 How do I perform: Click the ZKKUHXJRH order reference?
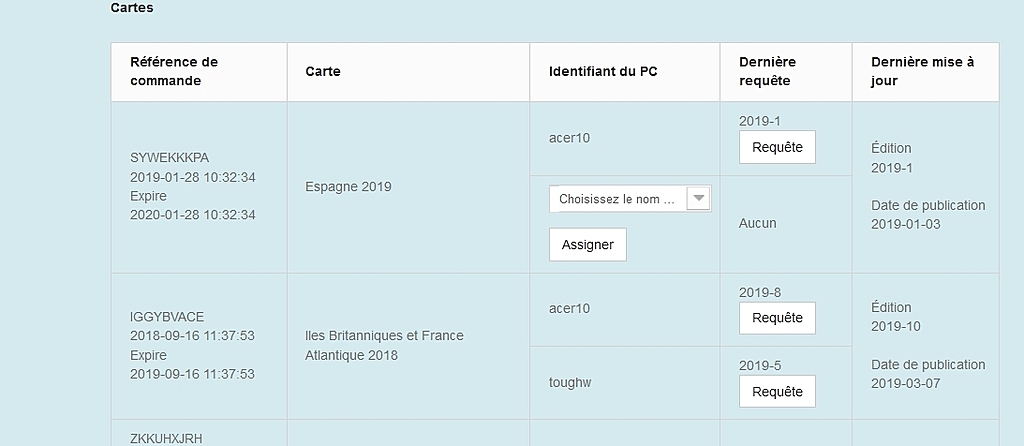point(166,439)
